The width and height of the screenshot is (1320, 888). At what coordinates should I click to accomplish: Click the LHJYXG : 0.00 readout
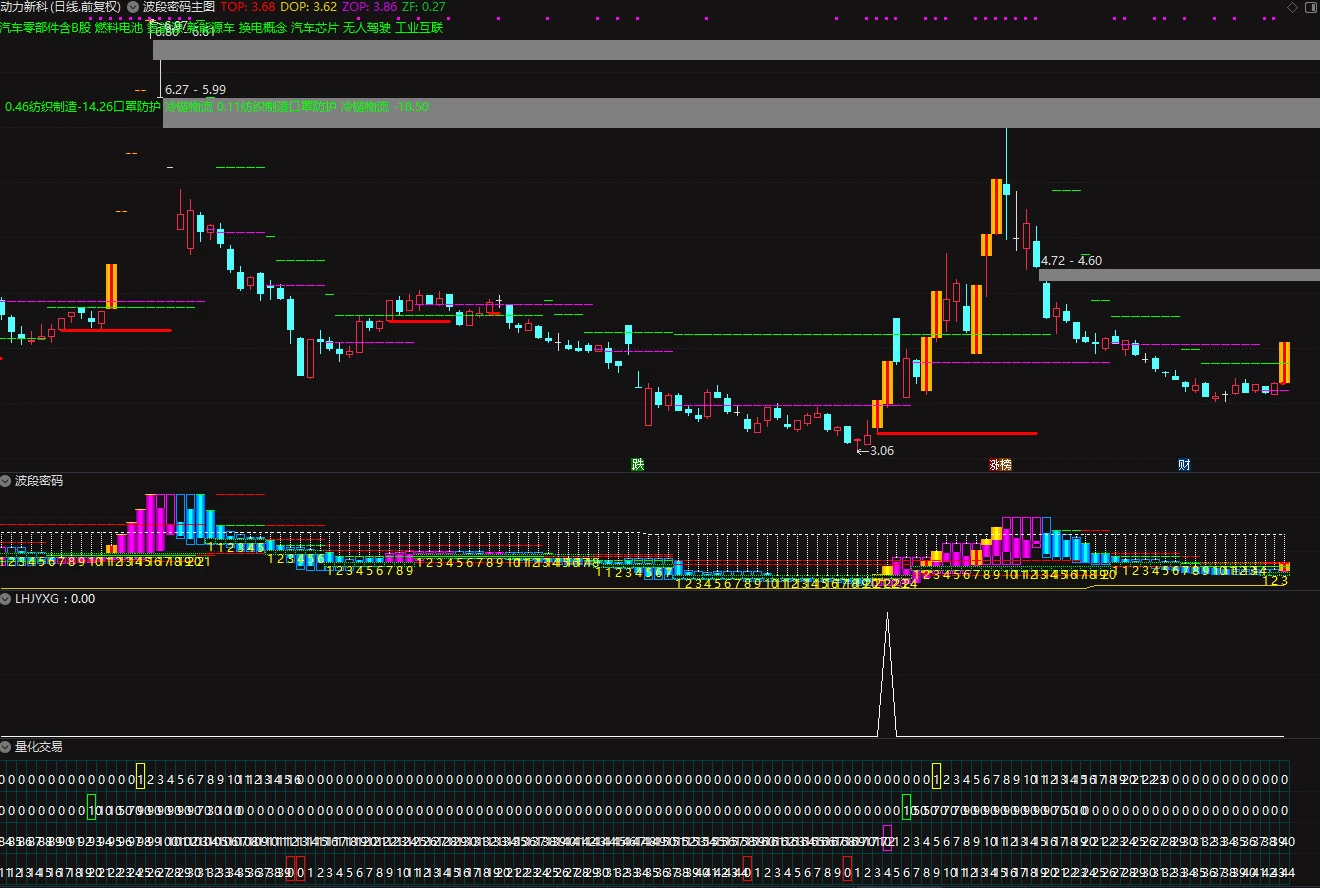click(55, 599)
